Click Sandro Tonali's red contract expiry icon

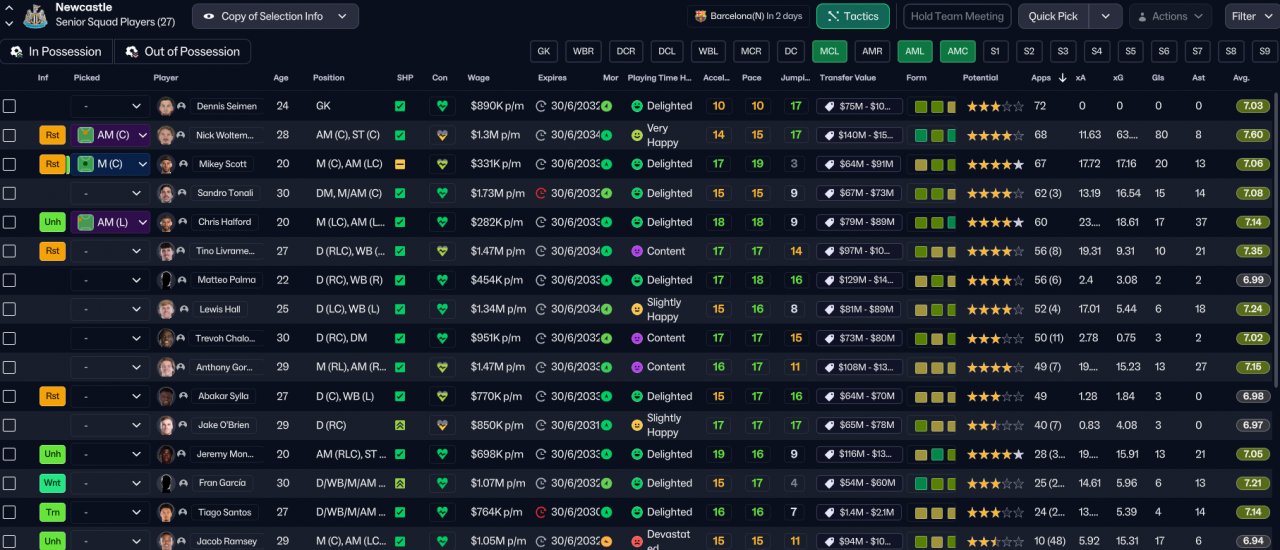541,193
